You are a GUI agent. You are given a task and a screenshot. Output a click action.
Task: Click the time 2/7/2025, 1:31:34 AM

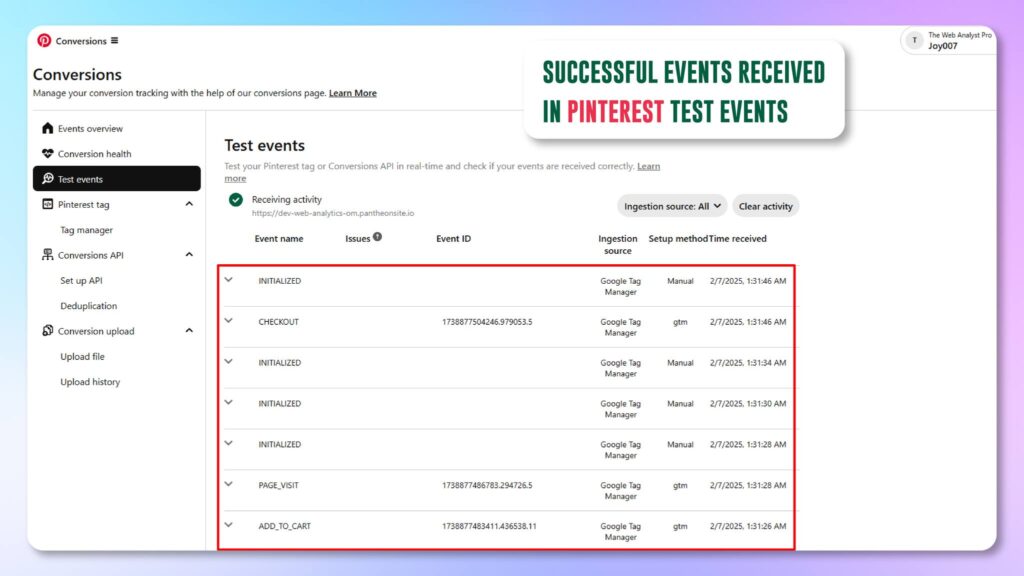point(748,362)
